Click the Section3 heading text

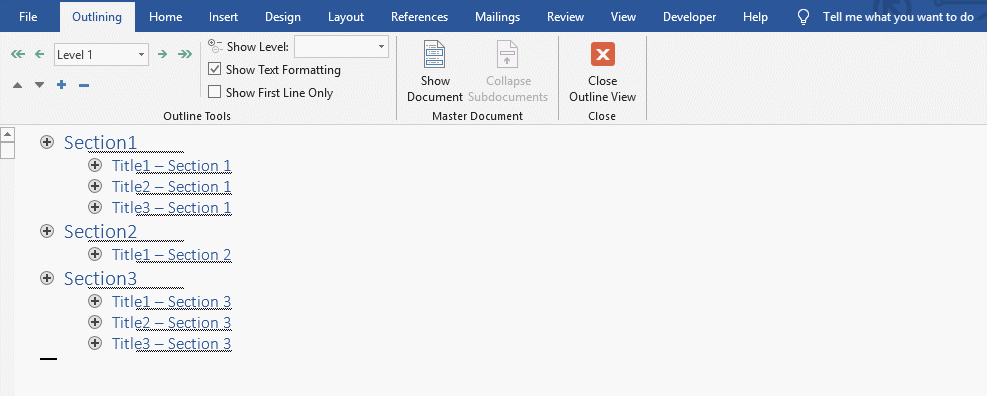pos(100,278)
